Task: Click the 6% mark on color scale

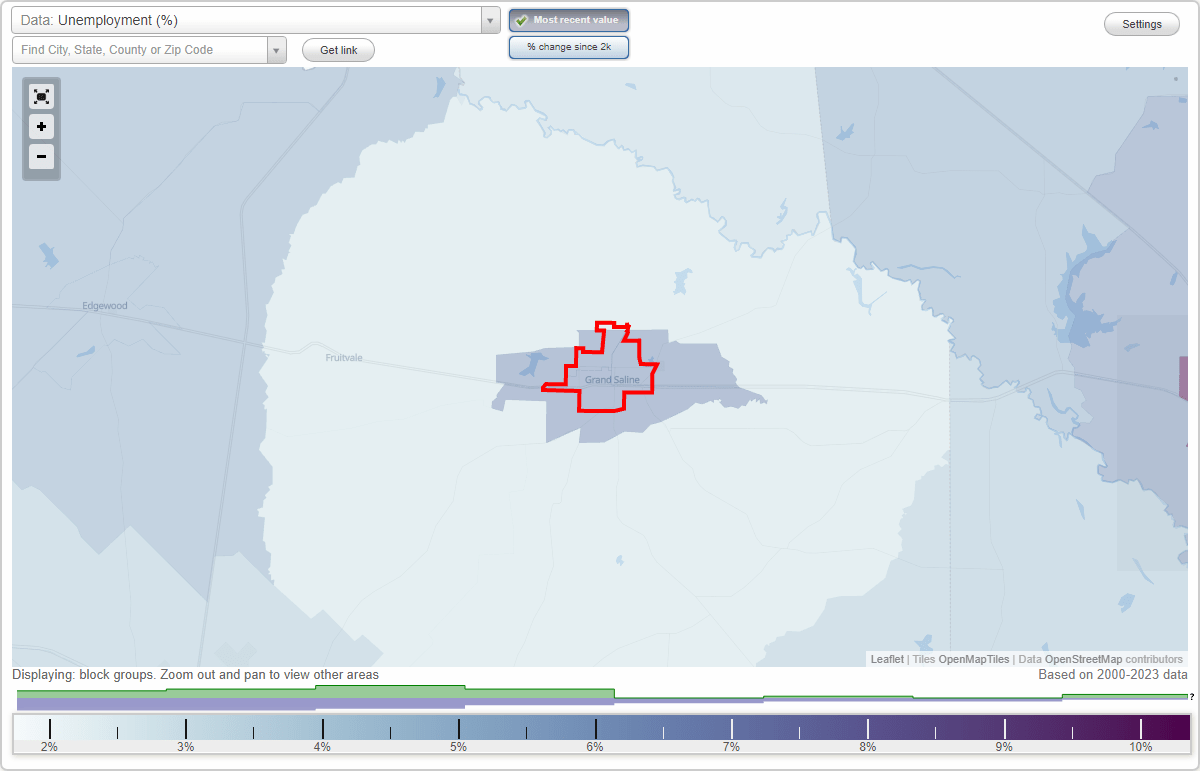Action: [x=595, y=746]
